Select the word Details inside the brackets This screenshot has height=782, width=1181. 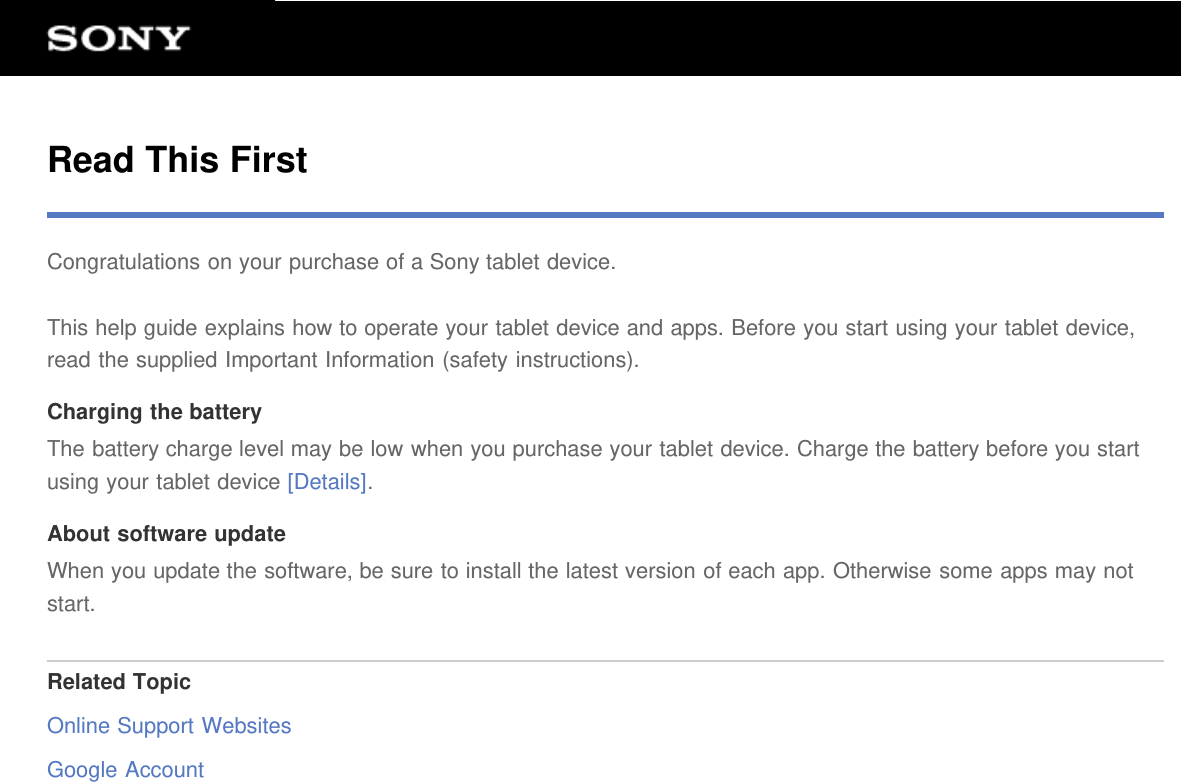(326, 481)
